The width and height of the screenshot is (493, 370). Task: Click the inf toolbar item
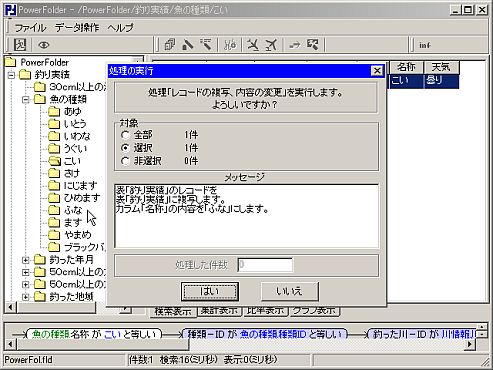(x=425, y=45)
